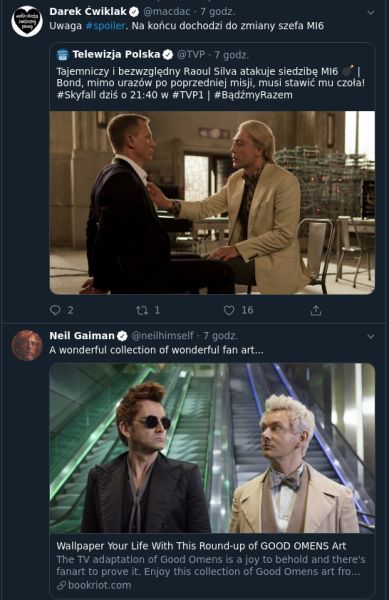Click the quoted TVP tweet text
Viewport: 389px width, 600px height.
tap(211, 83)
